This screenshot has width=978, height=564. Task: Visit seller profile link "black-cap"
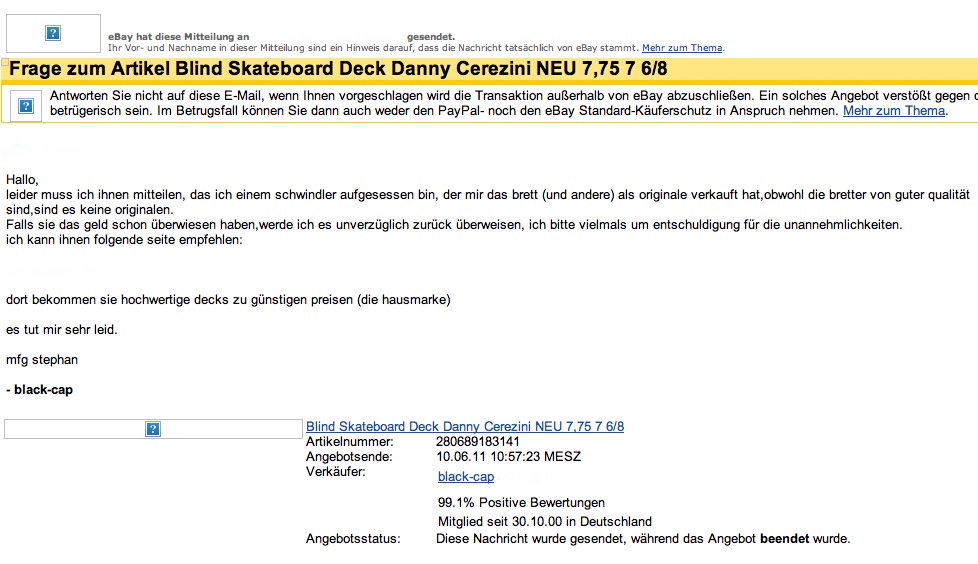click(466, 477)
